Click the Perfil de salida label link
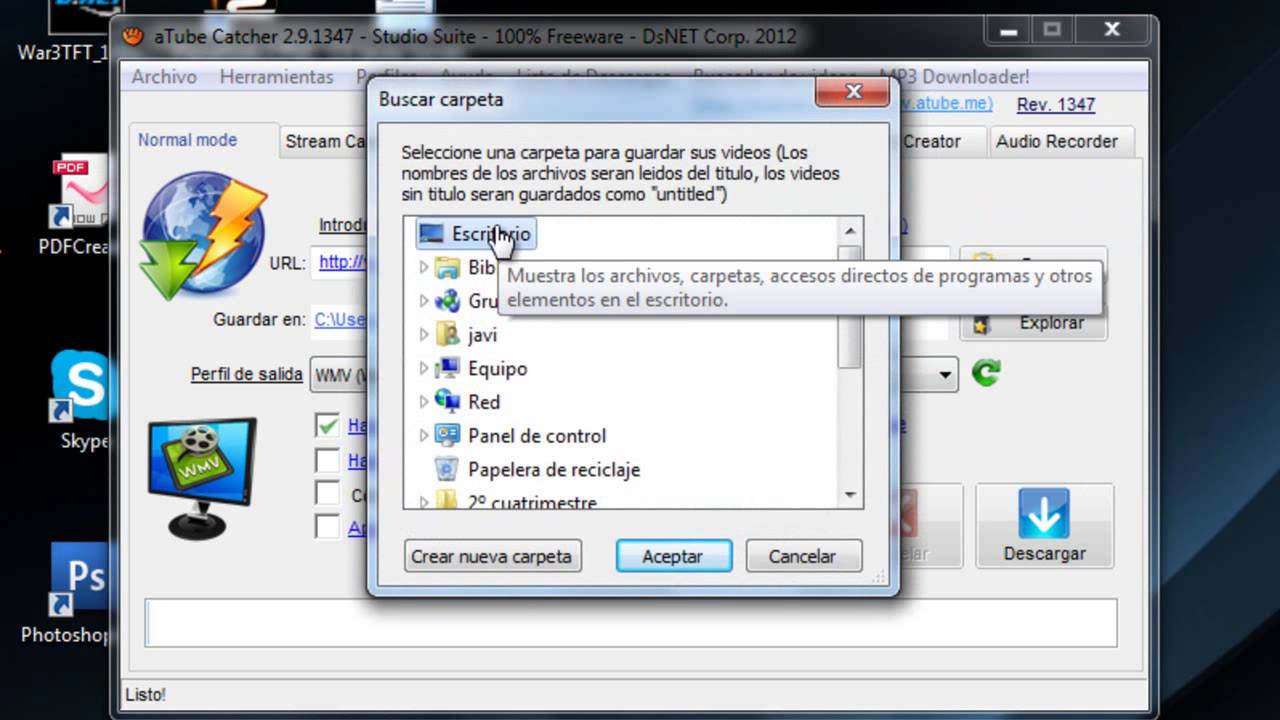Image resolution: width=1280 pixels, height=720 pixels. point(247,374)
